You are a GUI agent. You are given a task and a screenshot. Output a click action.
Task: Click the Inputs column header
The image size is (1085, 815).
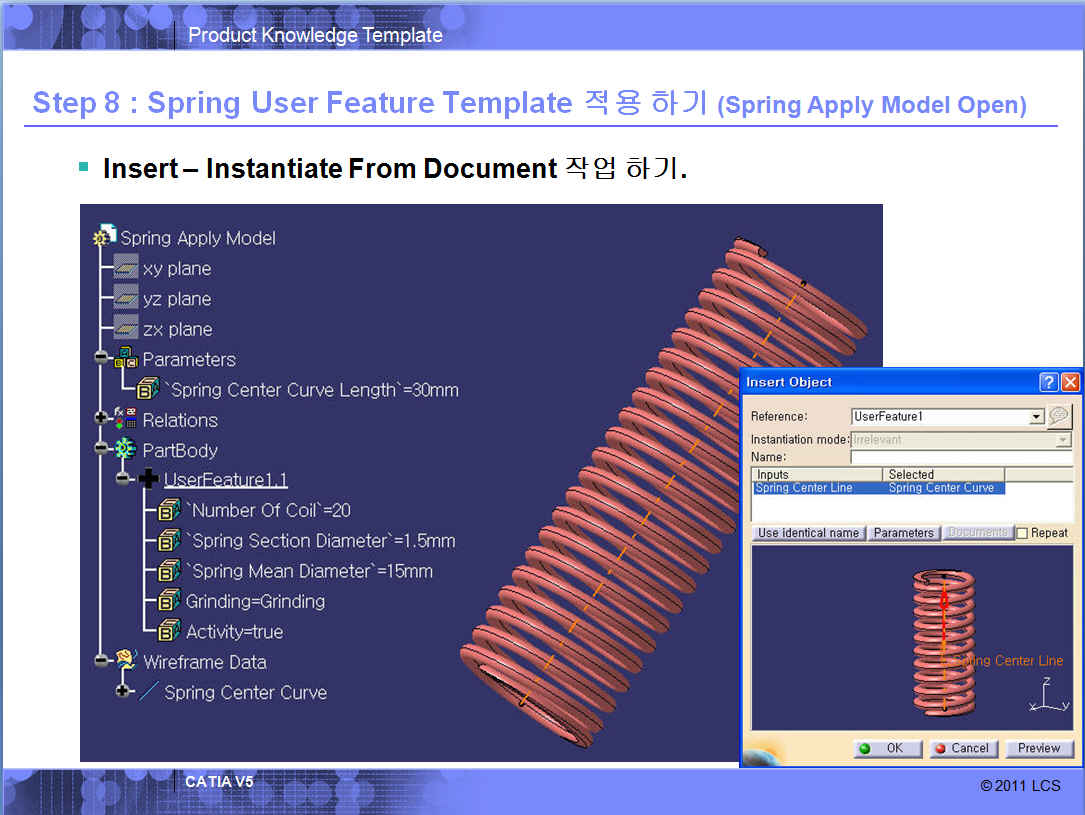pos(816,474)
